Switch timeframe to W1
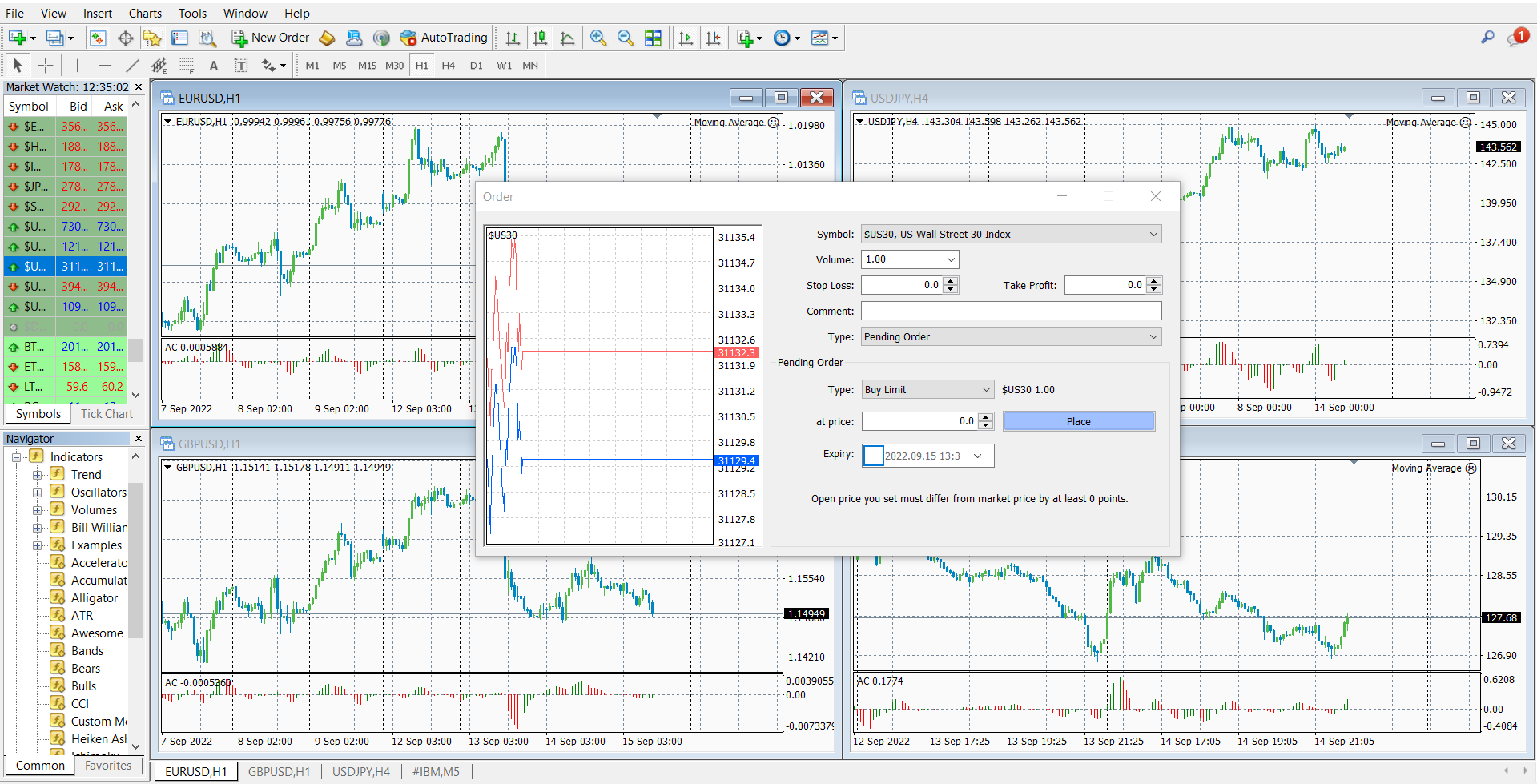 pos(504,66)
